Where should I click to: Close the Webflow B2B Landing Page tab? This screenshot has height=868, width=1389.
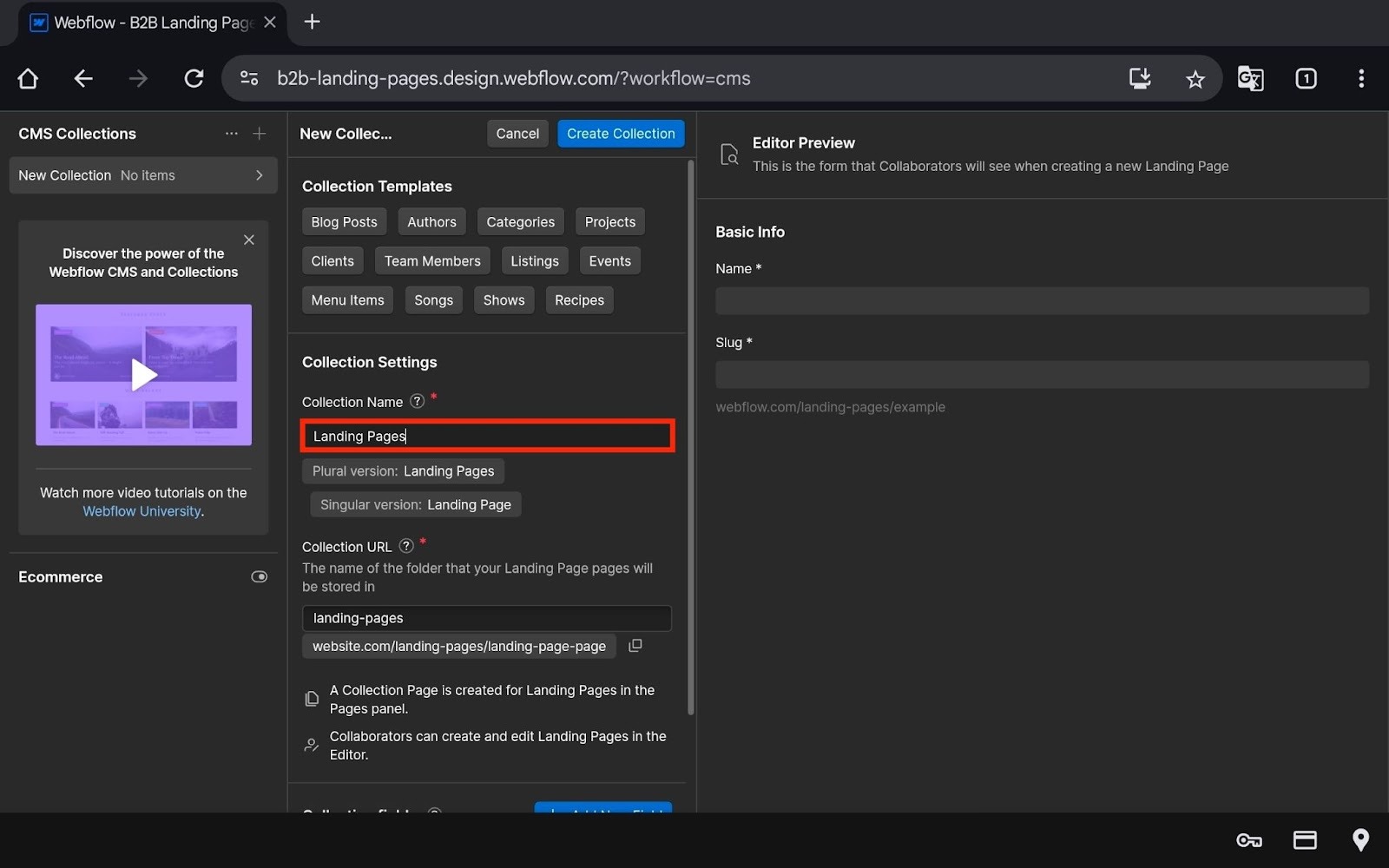[270, 23]
